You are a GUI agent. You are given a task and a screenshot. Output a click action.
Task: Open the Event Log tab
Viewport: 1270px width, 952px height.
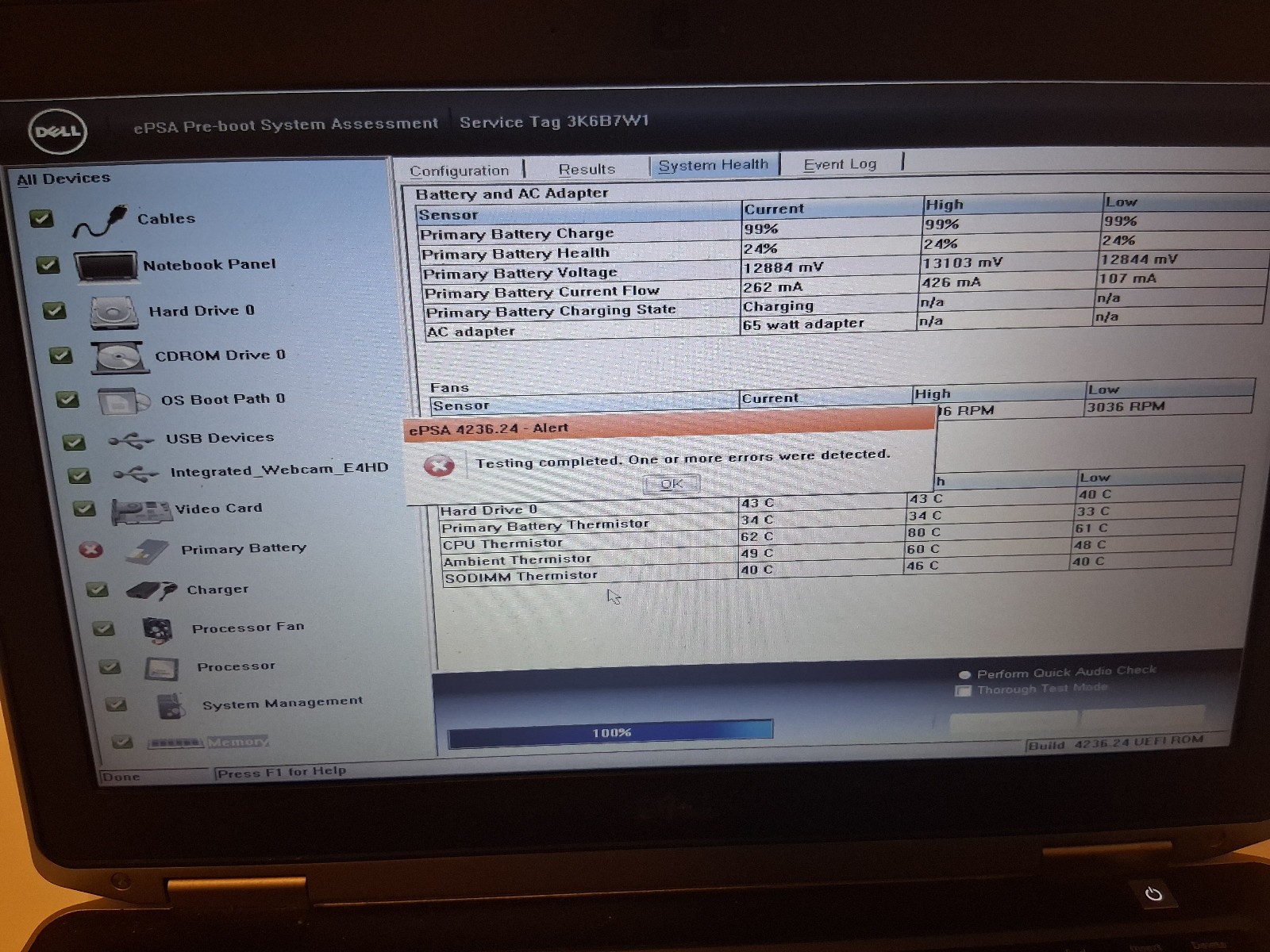840,164
